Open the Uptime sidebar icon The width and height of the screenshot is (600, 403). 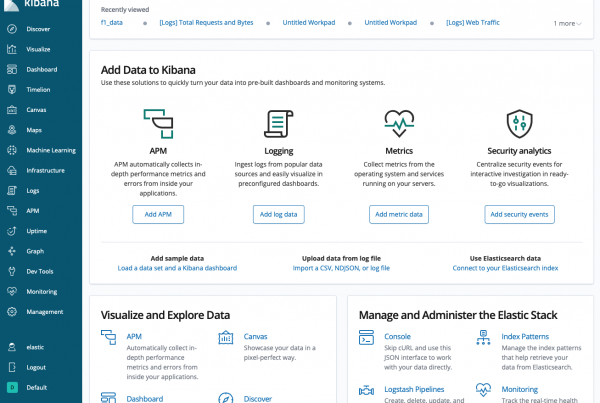(12, 231)
